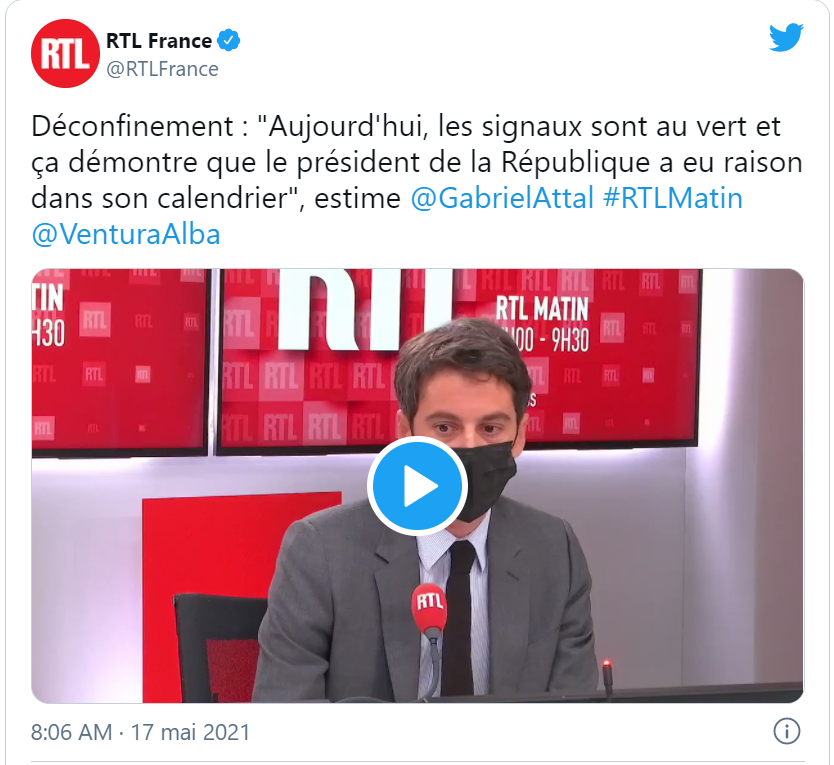Click the red RTL microphone in video

[x=430, y=610]
